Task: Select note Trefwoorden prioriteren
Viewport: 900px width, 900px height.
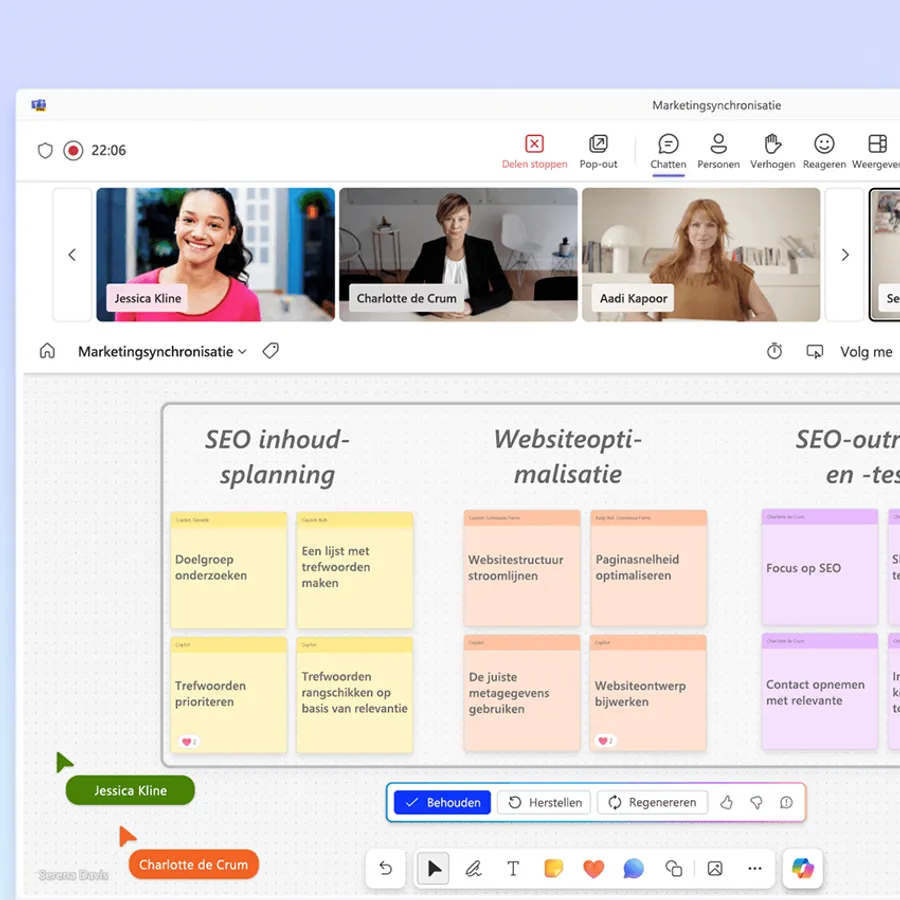Action: [228, 695]
